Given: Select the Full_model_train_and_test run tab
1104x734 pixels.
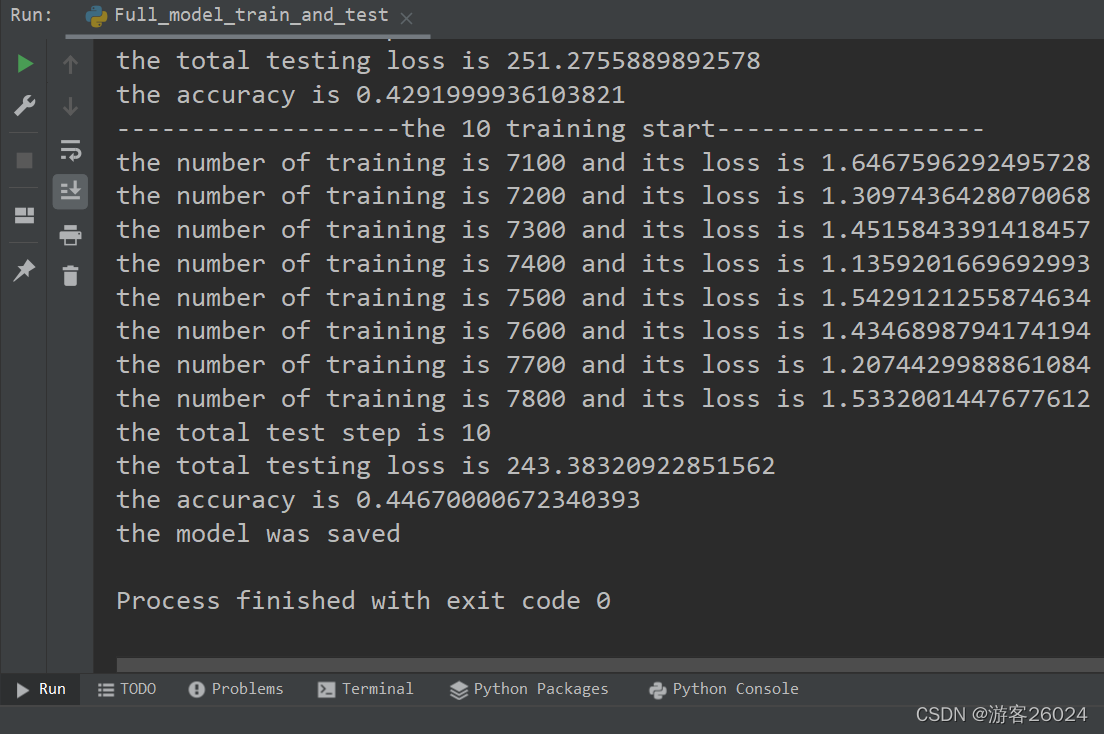Looking at the screenshot, I should 239,15.
